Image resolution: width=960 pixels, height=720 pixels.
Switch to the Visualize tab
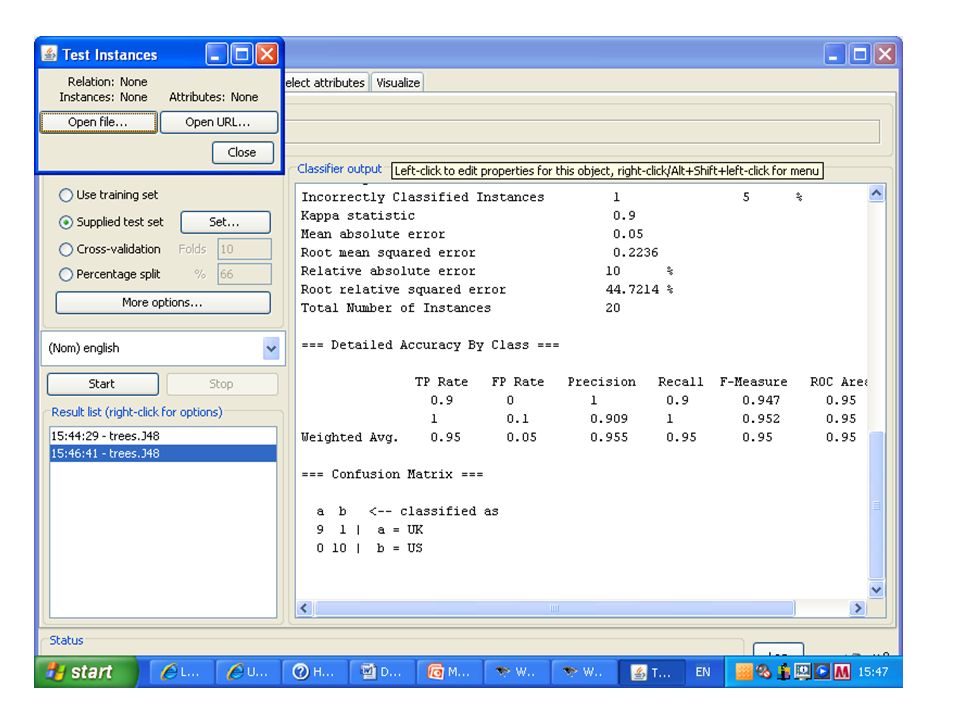[398, 83]
